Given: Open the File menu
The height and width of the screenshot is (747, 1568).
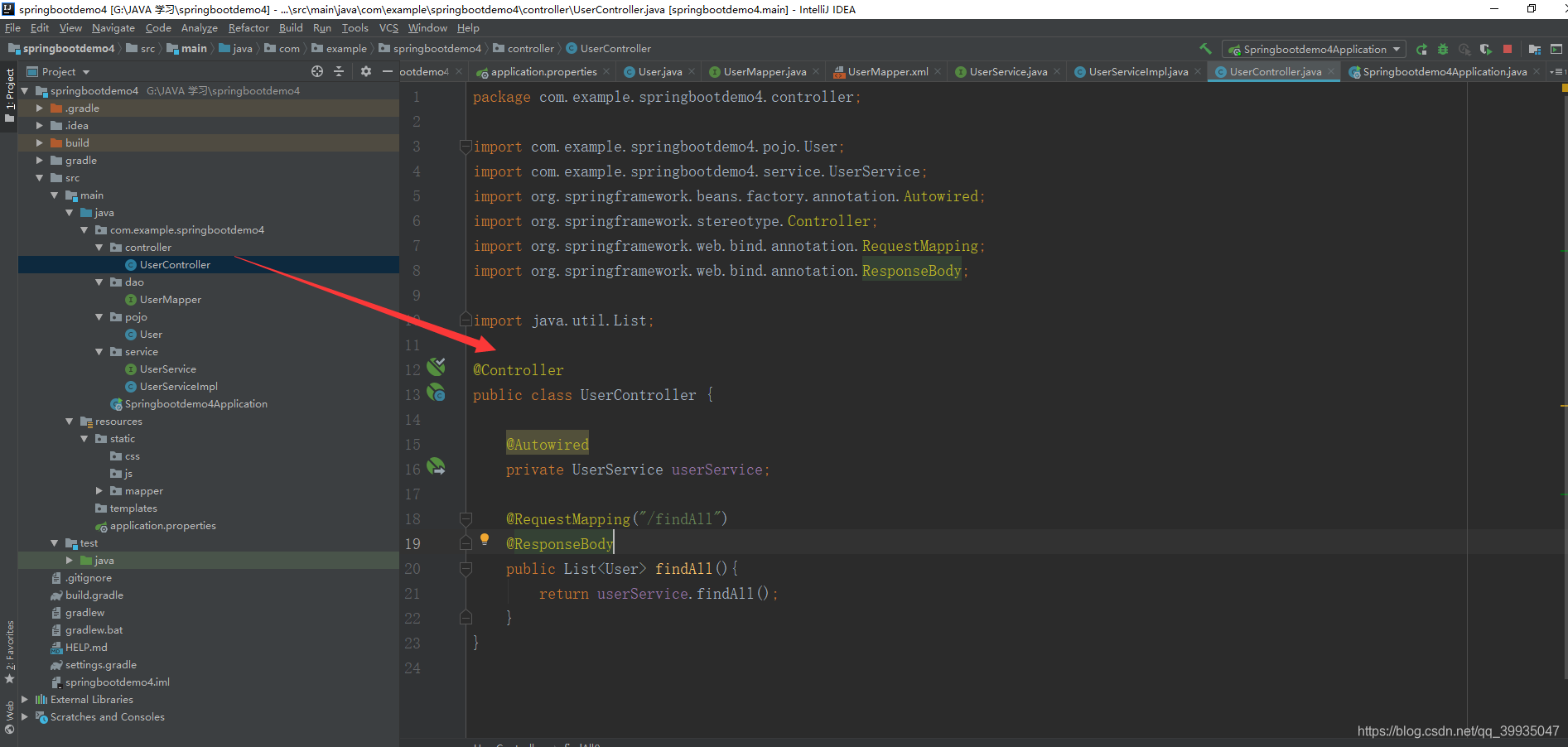Looking at the screenshot, I should pyautogui.click(x=12, y=28).
